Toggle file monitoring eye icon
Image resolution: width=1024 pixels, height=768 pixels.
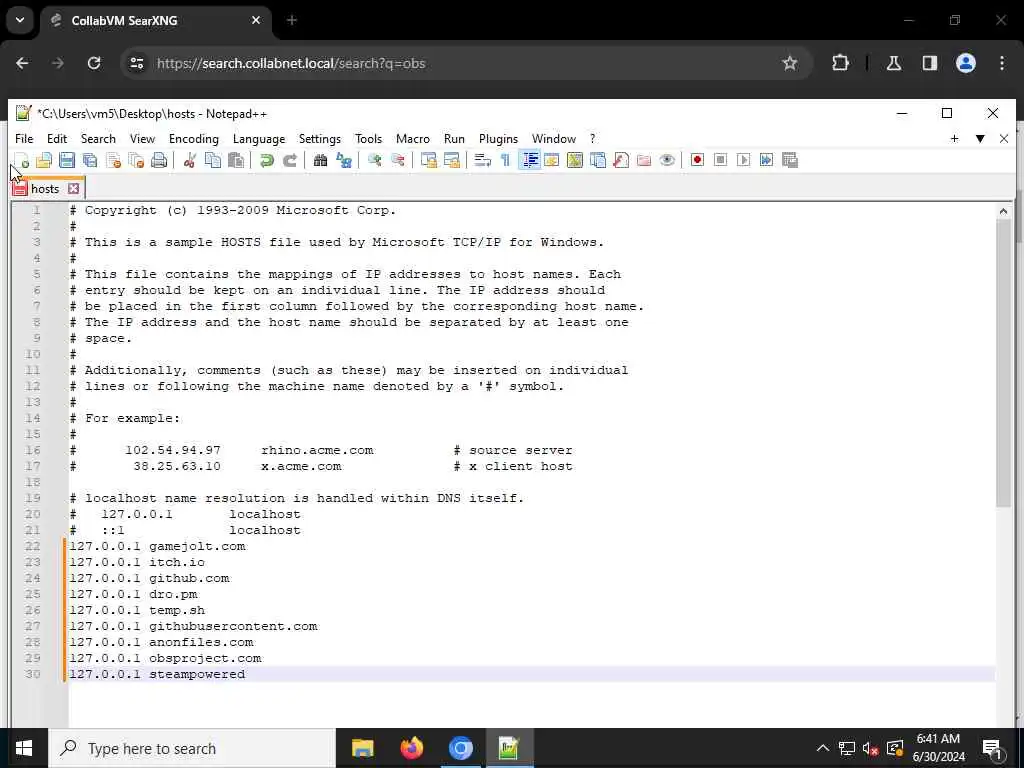[667, 160]
